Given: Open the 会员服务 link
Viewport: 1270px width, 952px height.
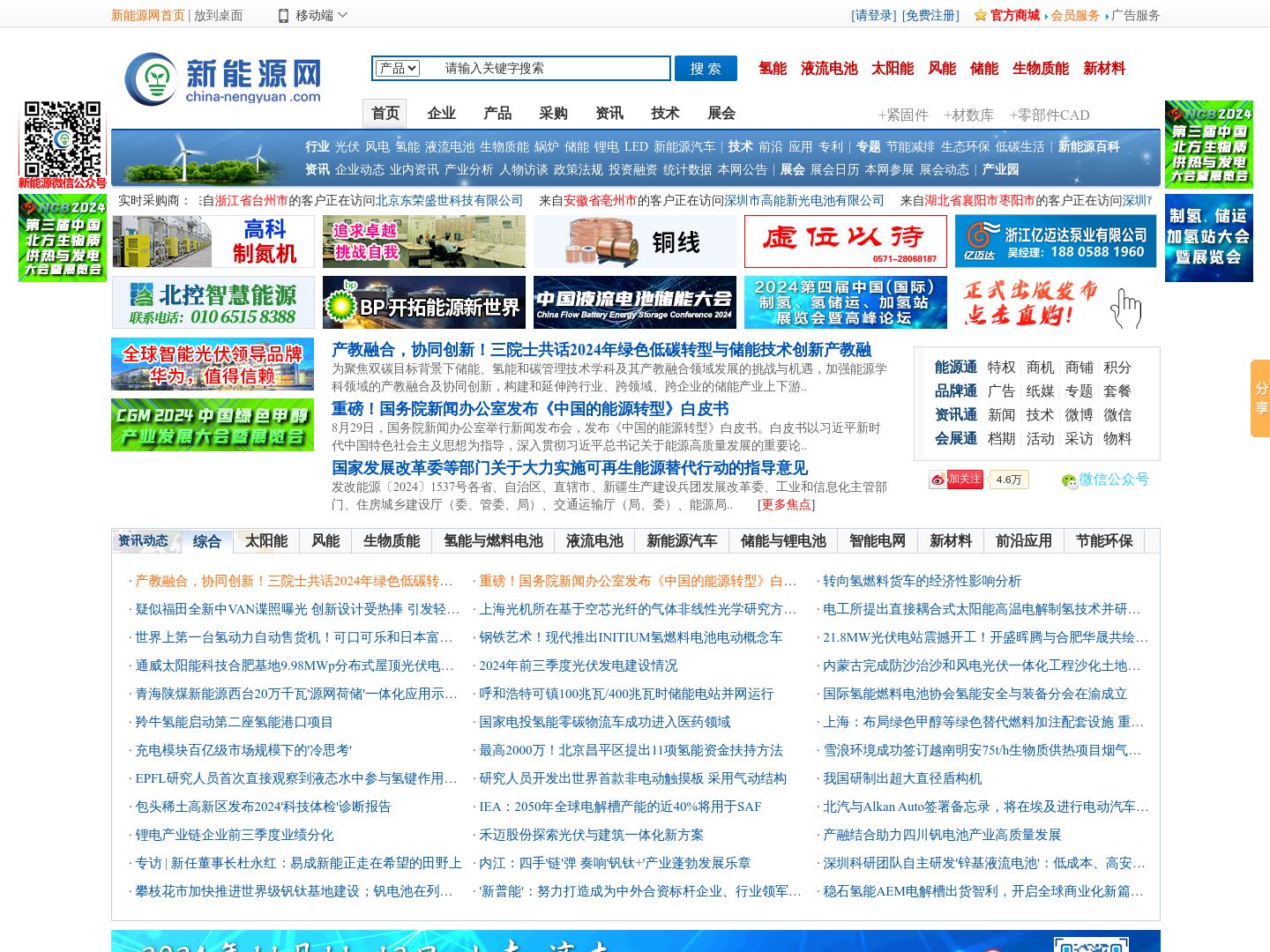Looking at the screenshot, I should coord(1075,15).
